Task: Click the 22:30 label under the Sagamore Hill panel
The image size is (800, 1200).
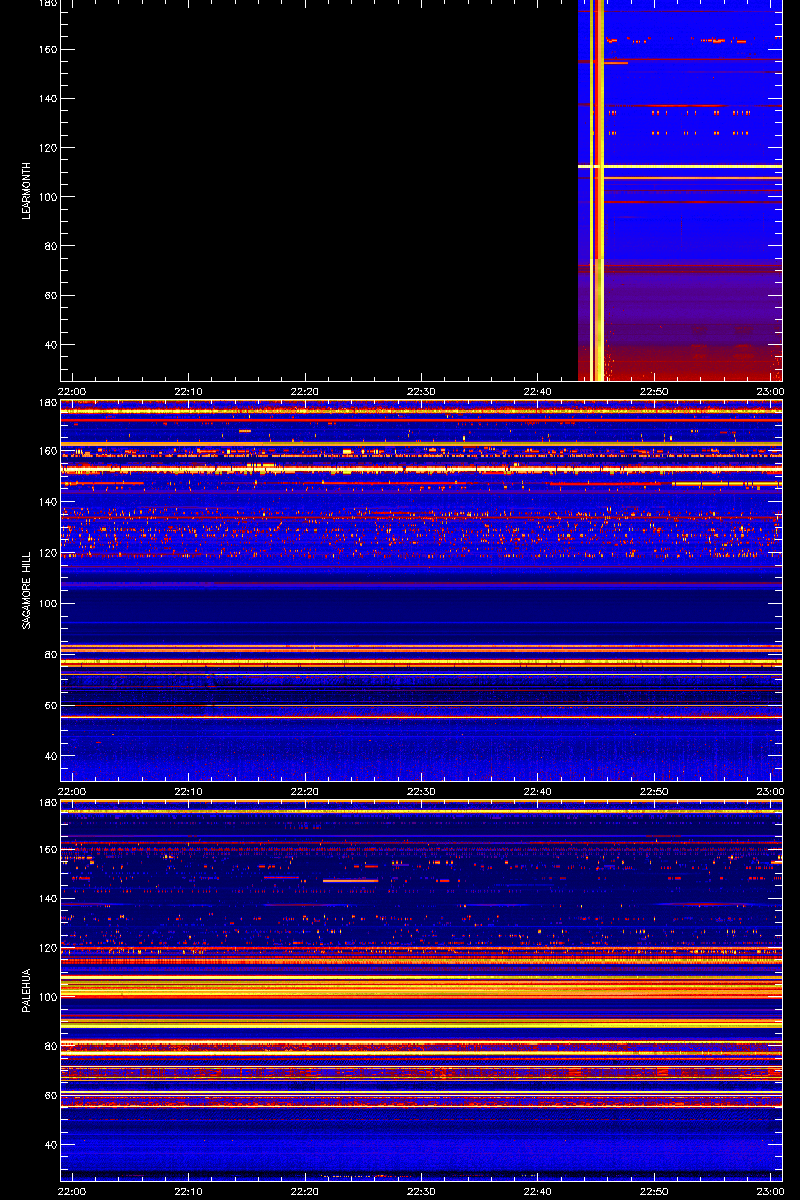Action: pos(421,791)
